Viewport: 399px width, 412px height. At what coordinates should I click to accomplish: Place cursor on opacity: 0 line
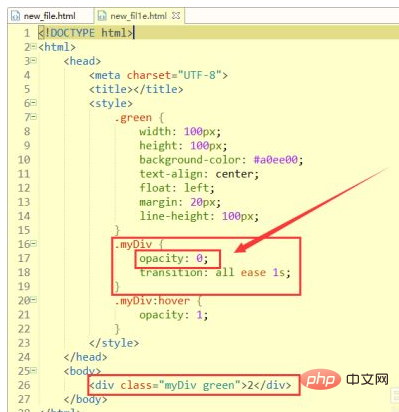174,258
